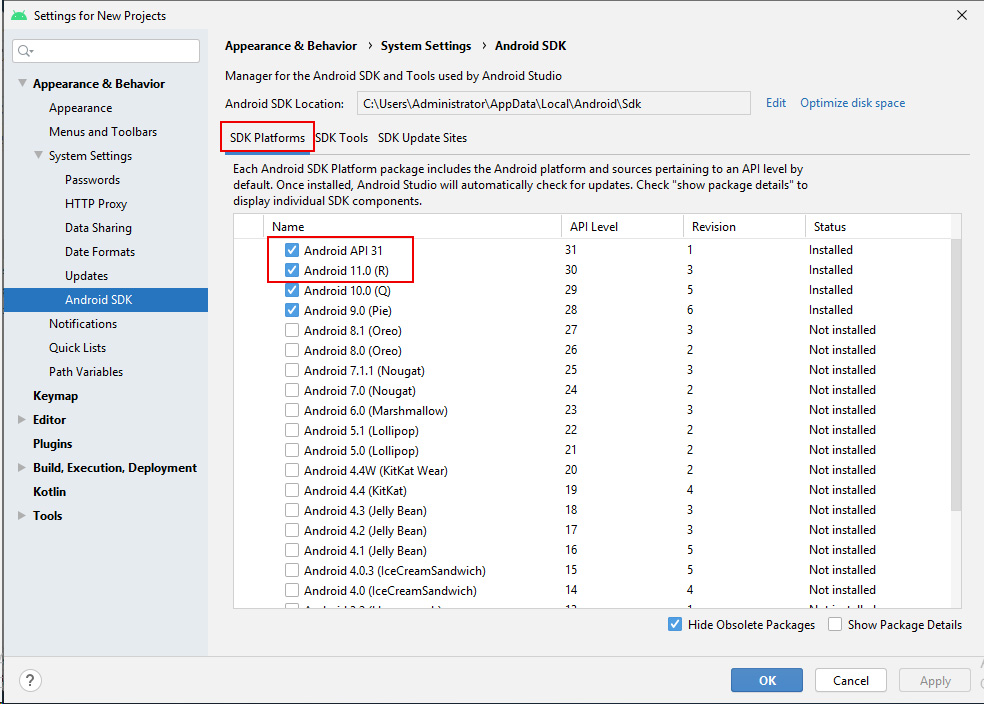Close the Settings for New Projects dialog
The image size is (984, 704).
tap(961, 15)
